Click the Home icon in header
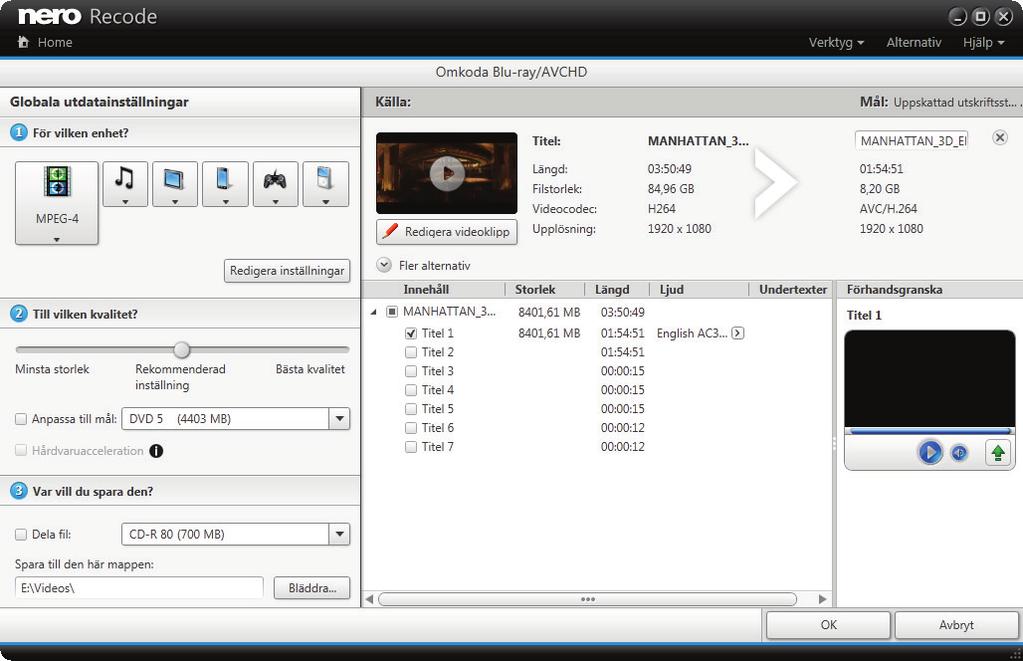The image size is (1023, 661). click(x=23, y=42)
